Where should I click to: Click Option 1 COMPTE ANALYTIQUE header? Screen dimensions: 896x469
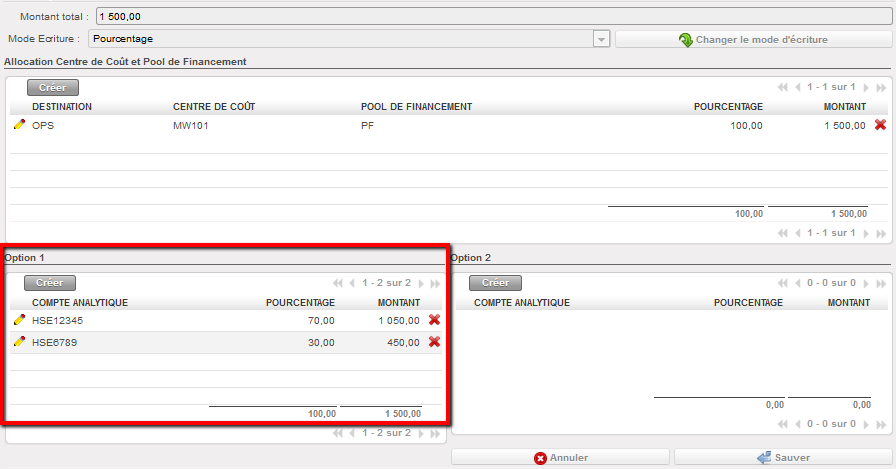coord(80,303)
